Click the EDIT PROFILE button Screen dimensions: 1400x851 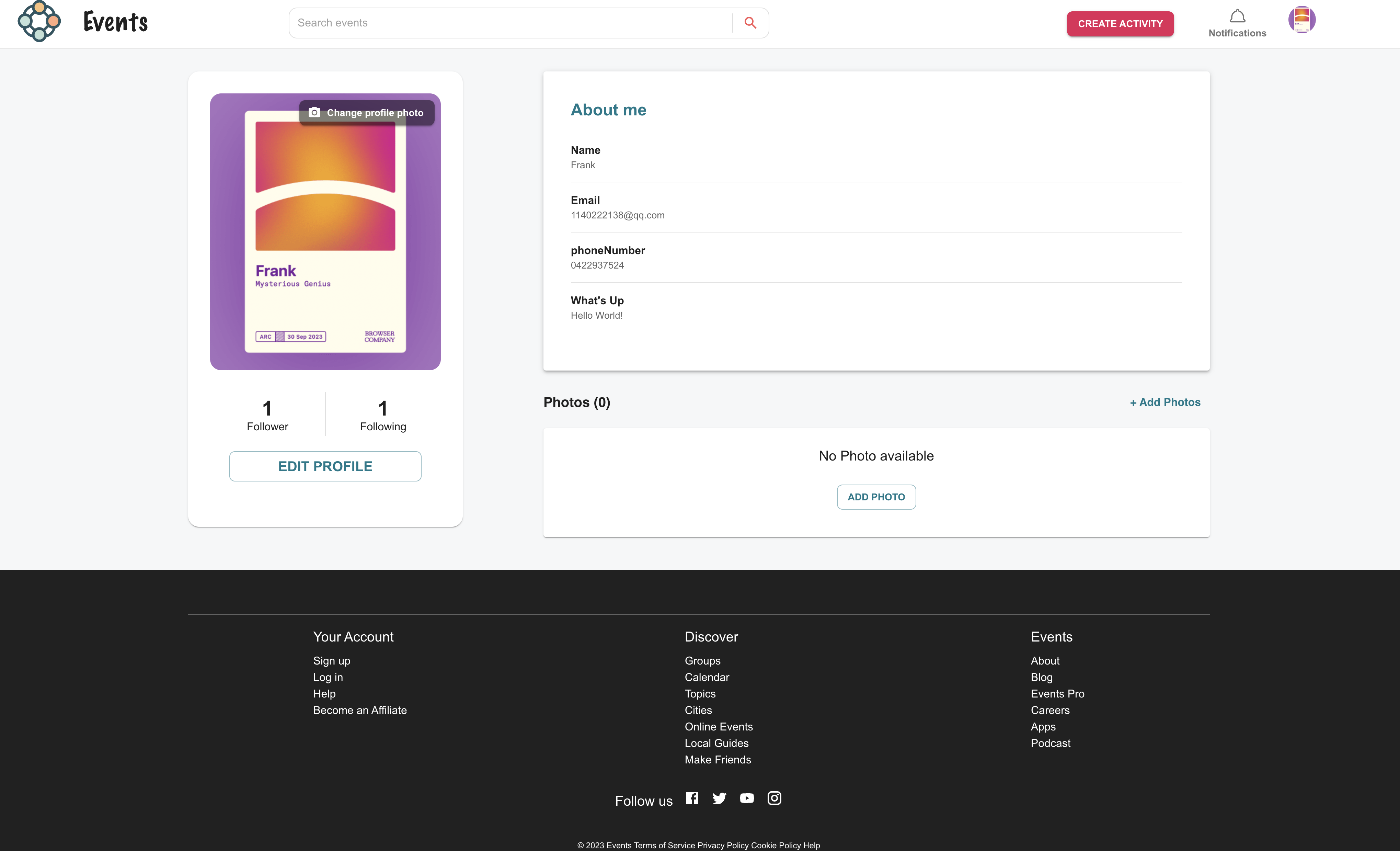coord(325,466)
